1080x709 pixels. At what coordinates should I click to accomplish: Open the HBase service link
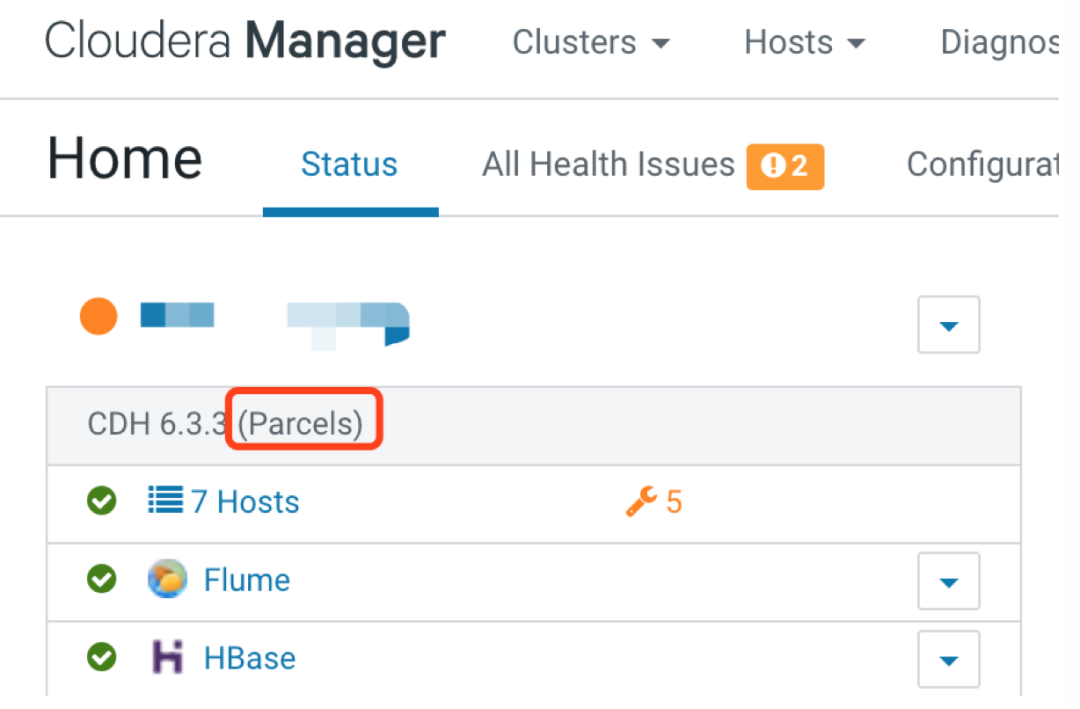[x=250, y=658]
